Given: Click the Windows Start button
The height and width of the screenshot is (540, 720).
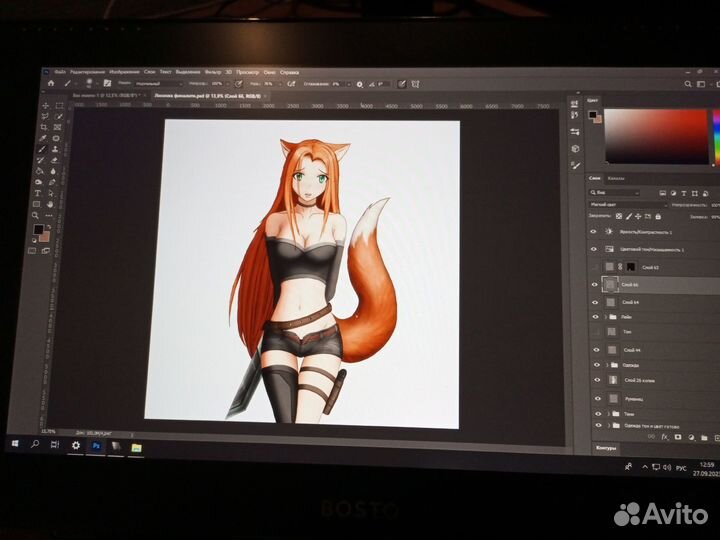Looking at the screenshot, I should click(15, 443).
